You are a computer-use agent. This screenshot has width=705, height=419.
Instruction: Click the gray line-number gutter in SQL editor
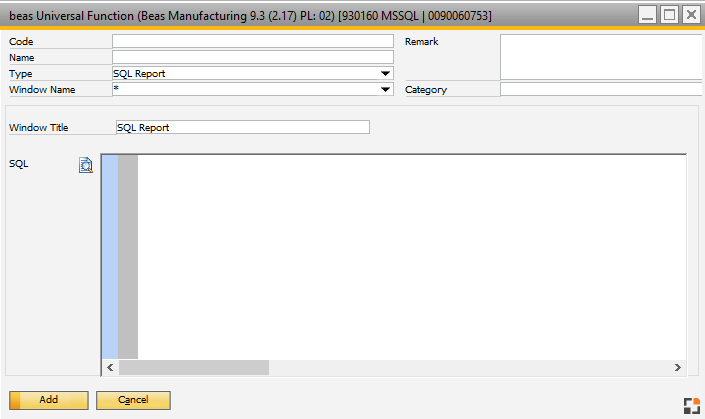click(x=128, y=255)
